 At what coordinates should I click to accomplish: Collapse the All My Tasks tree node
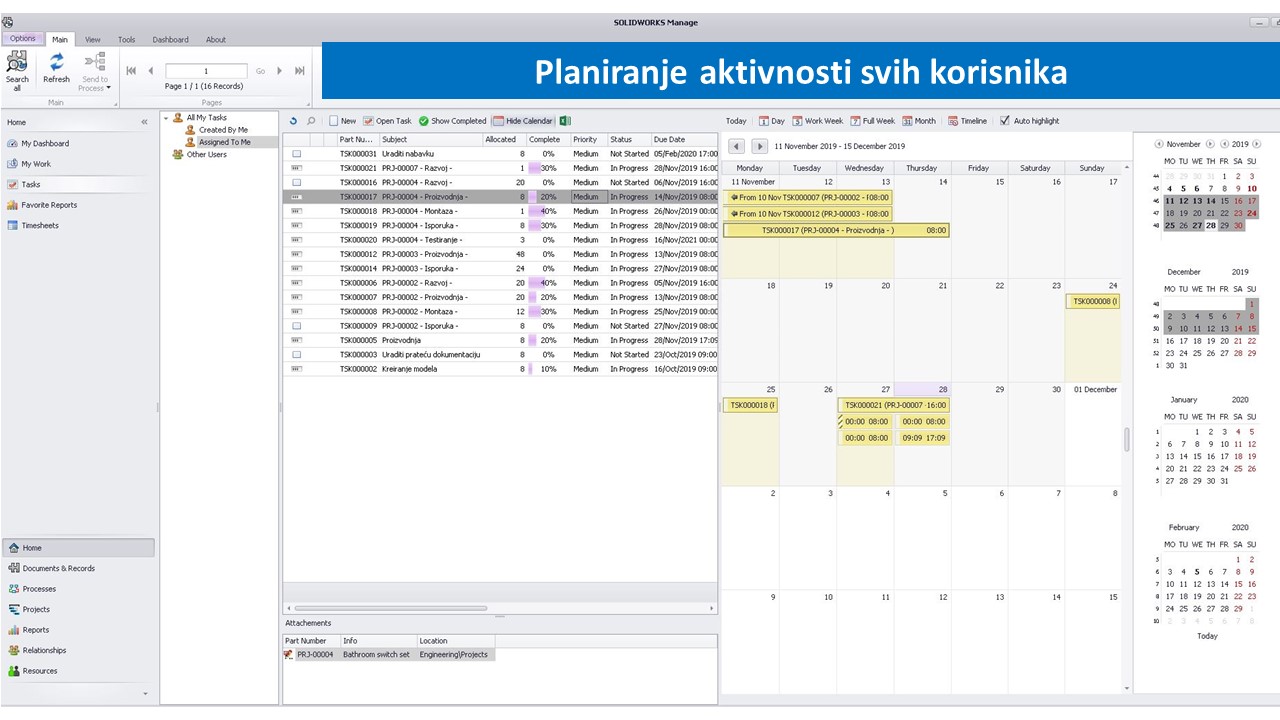167,118
